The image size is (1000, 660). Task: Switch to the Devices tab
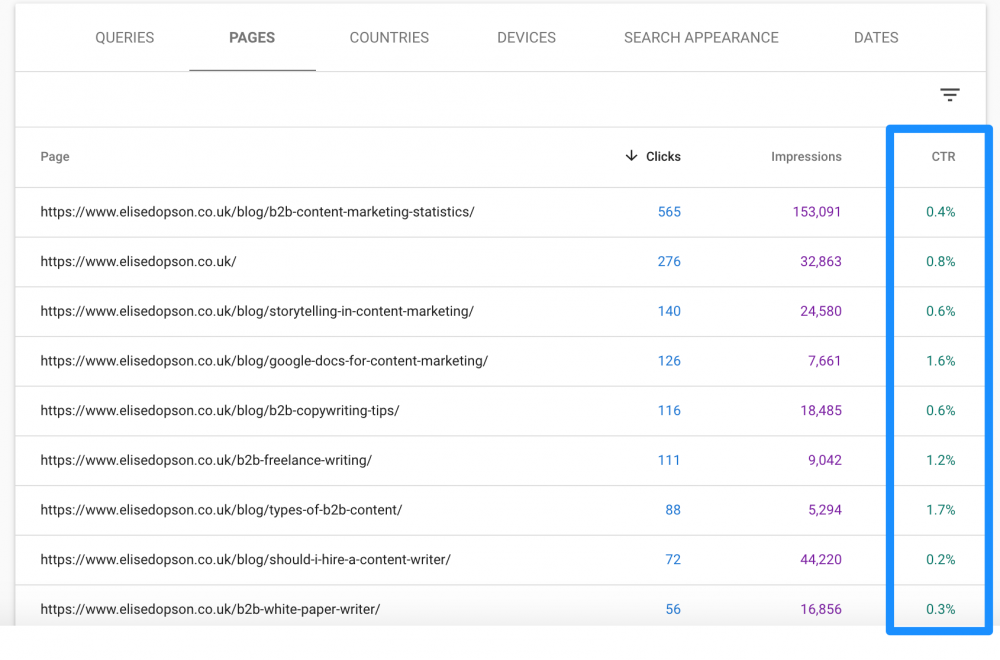(526, 38)
